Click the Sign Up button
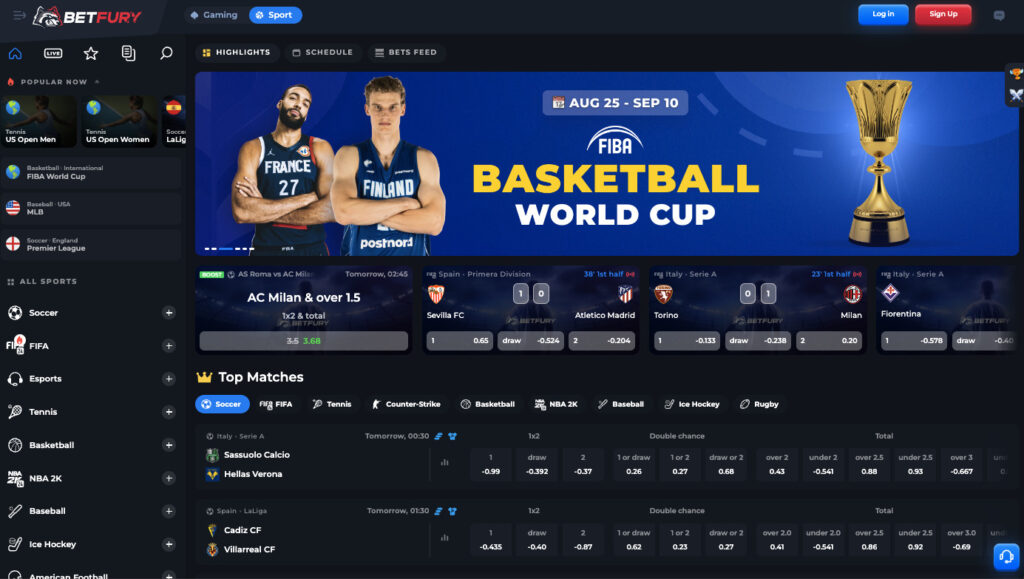Viewport: 1024px width, 579px height. coord(943,14)
